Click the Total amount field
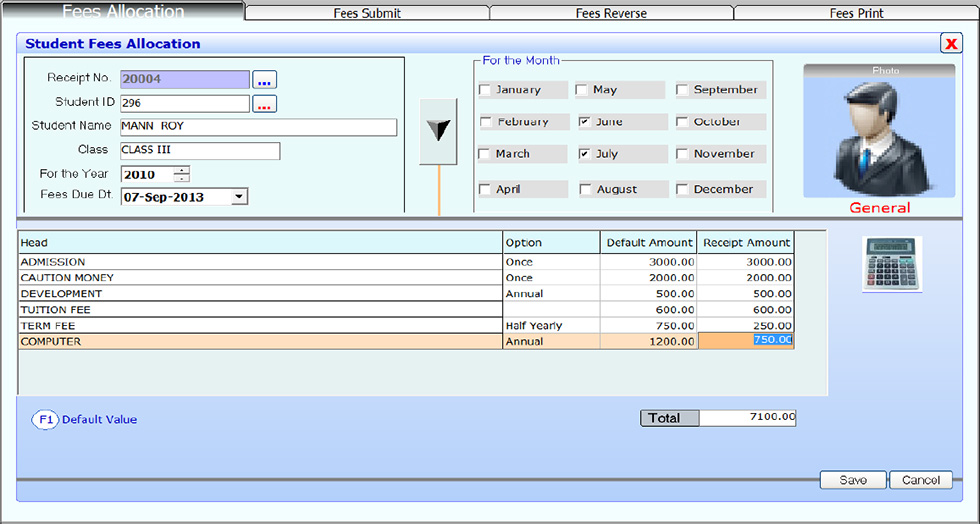Screen dimensions: 980x524 748,418
